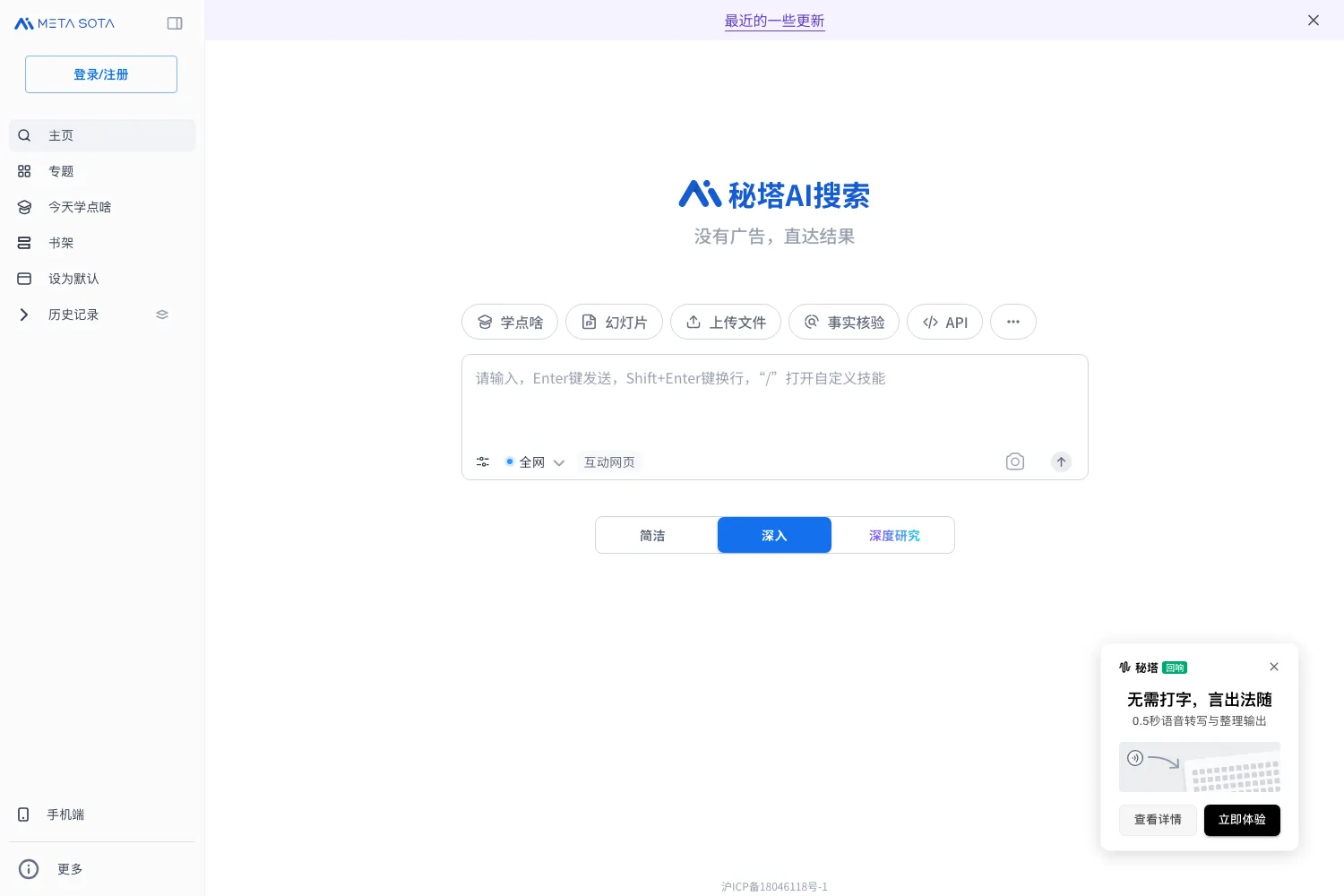Screen dimensions: 1344x896
Task: Click the 登录/注册 button
Action: [101, 74]
